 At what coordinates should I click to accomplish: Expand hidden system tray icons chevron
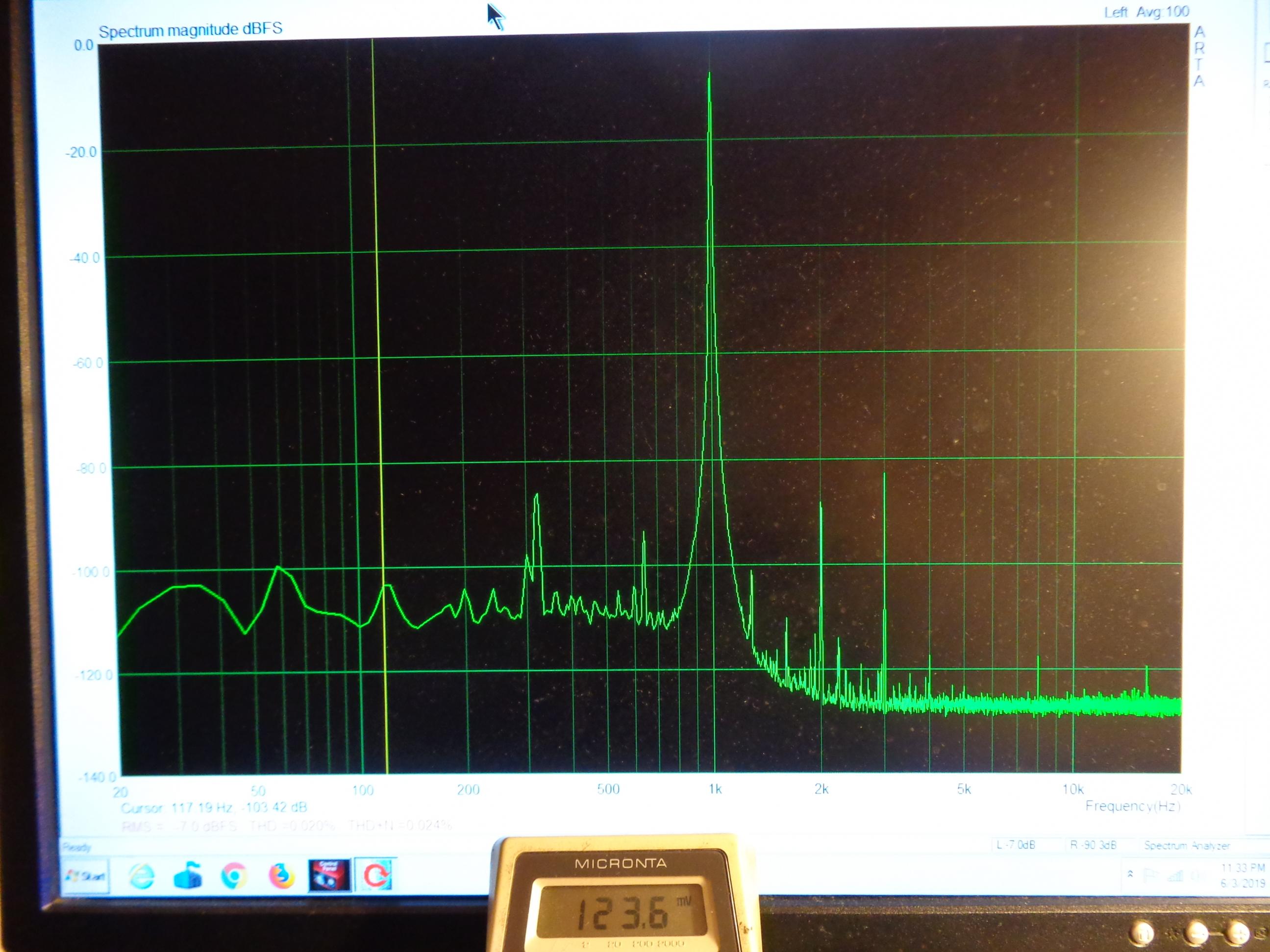coord(1130,875)
